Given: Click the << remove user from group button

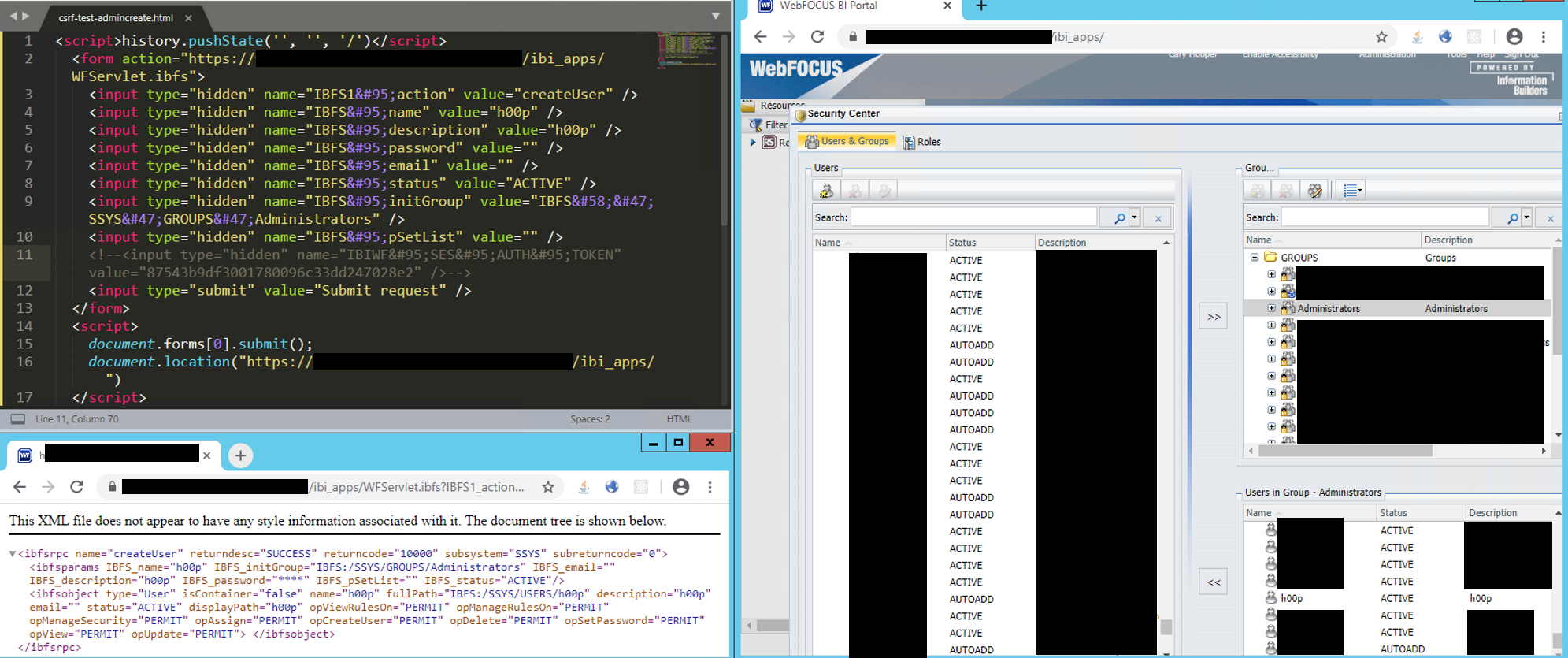Looking at the screenshot, I should pos(1214,582).
